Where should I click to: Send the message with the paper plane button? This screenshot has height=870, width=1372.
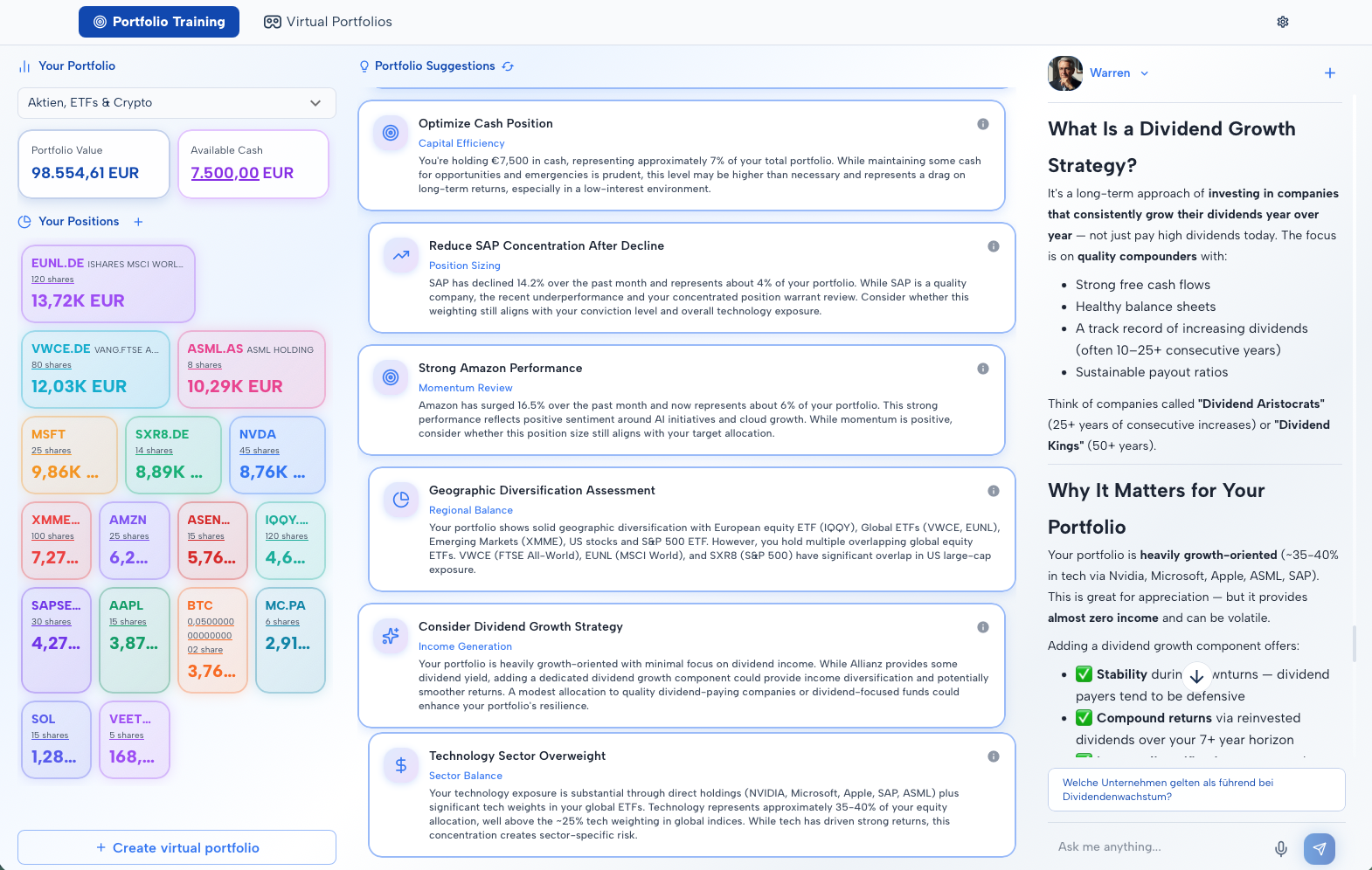click(x=1319, y=848)
